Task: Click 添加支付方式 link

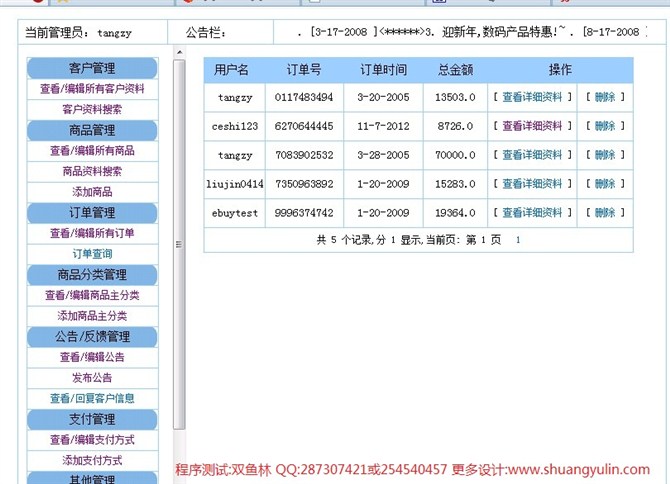Action: (92, 460)
